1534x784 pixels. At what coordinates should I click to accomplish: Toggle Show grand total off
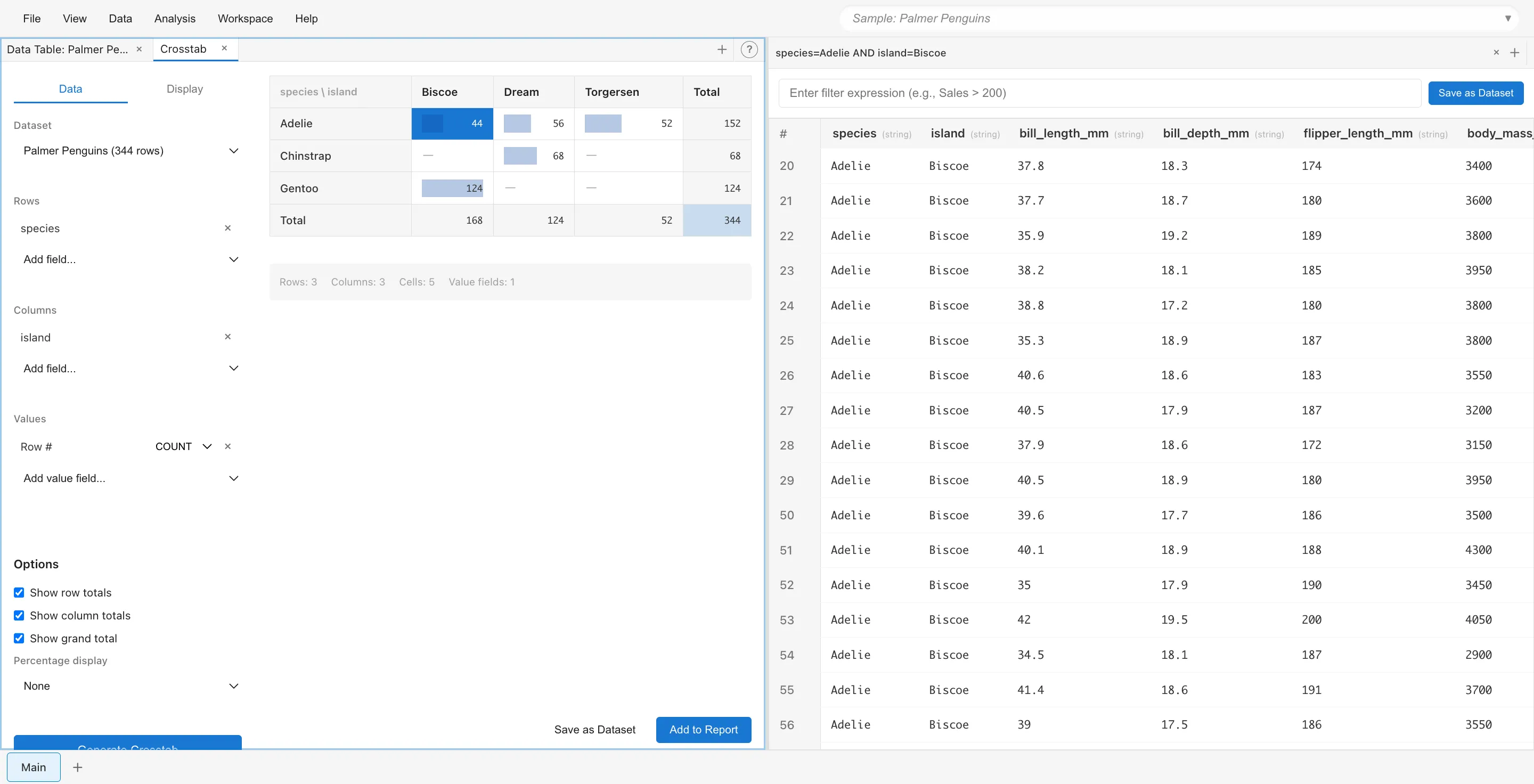(20, 638)
